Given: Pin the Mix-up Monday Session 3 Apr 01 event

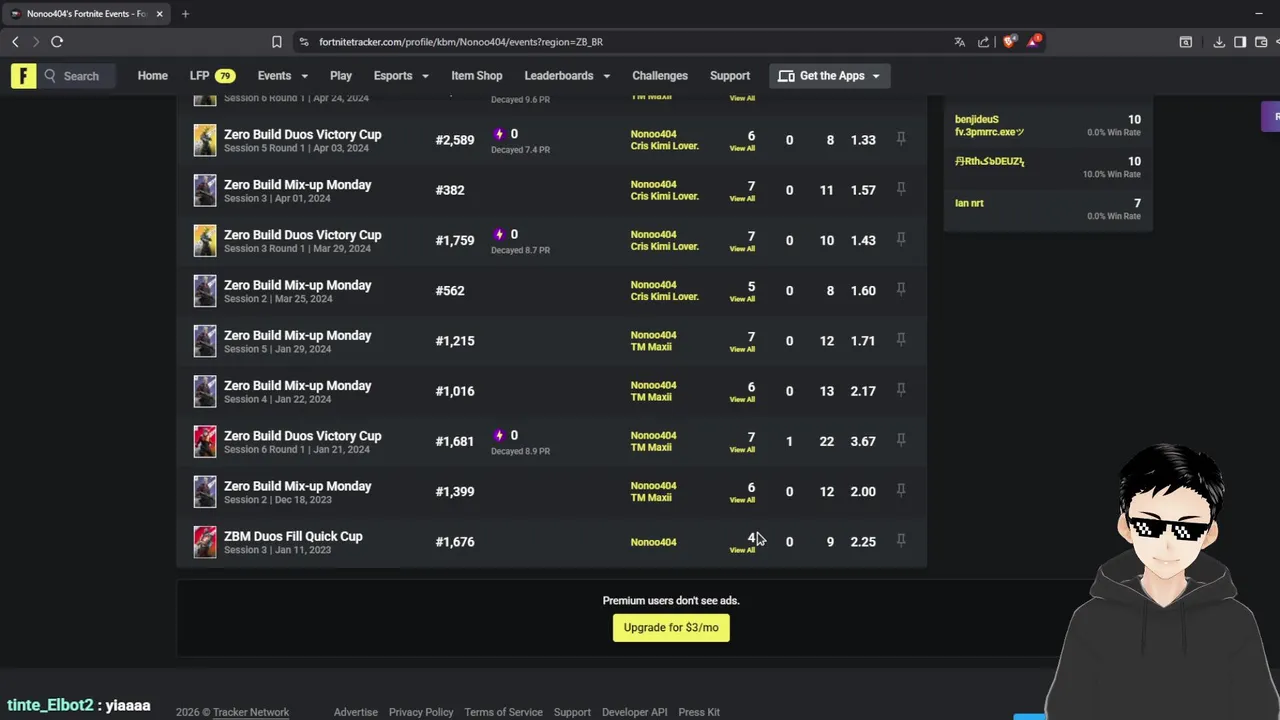Looking at the screenshot, I should pyautogui.click(x=901, y=189).
